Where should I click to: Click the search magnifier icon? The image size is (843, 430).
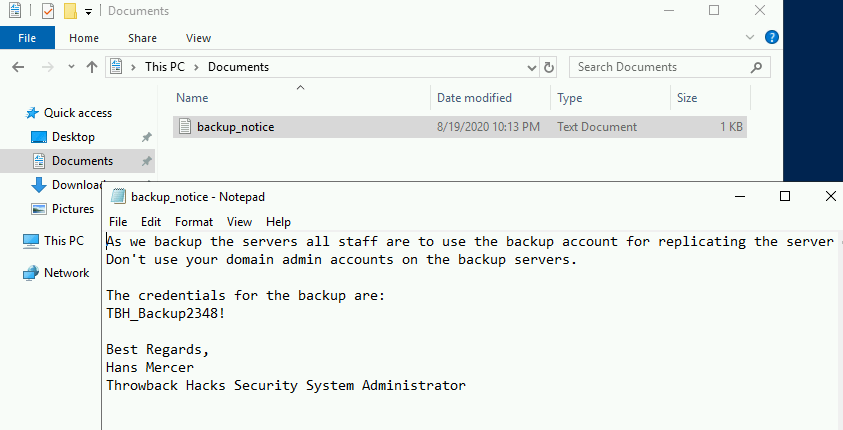pyautogui.click(x=758, y=67)
